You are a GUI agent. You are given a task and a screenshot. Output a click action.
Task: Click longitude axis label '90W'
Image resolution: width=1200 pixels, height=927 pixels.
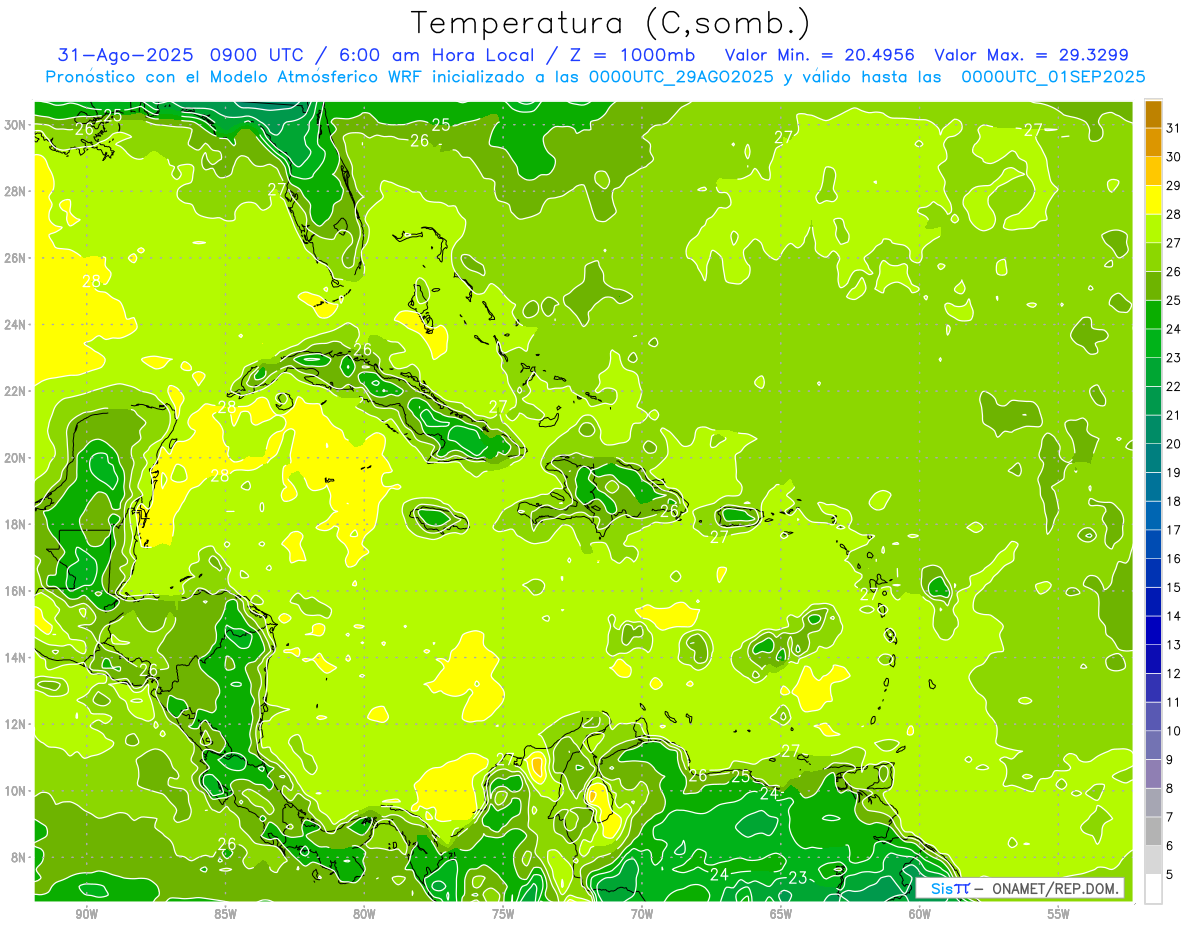(86, 915)
